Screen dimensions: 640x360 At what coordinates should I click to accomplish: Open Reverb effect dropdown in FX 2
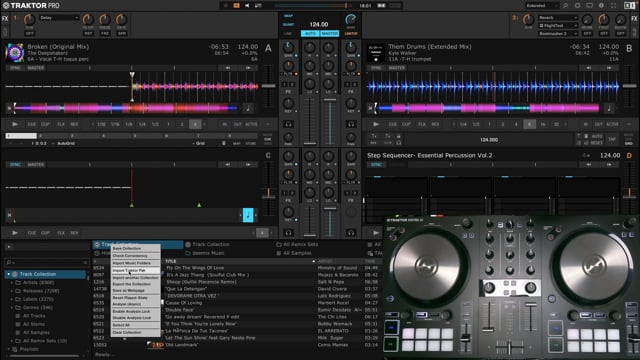(558, 18)
